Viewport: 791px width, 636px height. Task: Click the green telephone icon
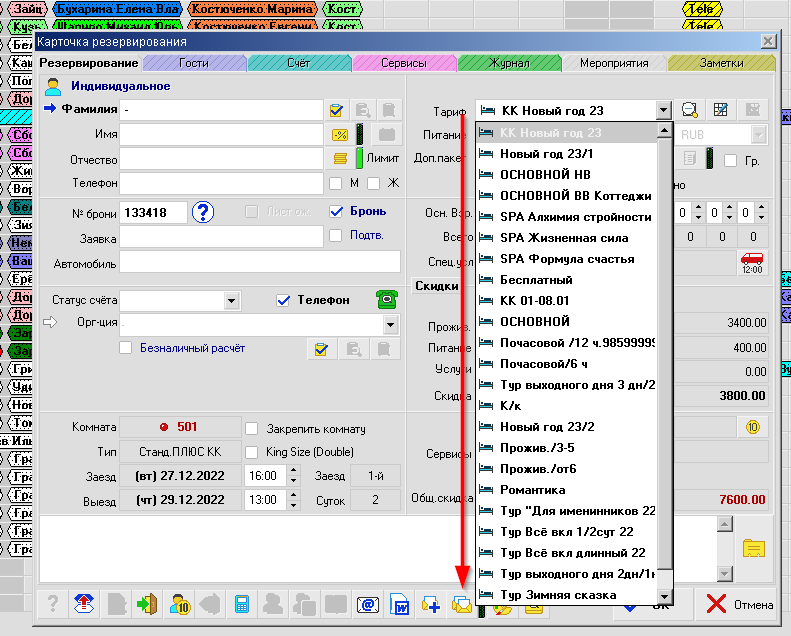386,299
